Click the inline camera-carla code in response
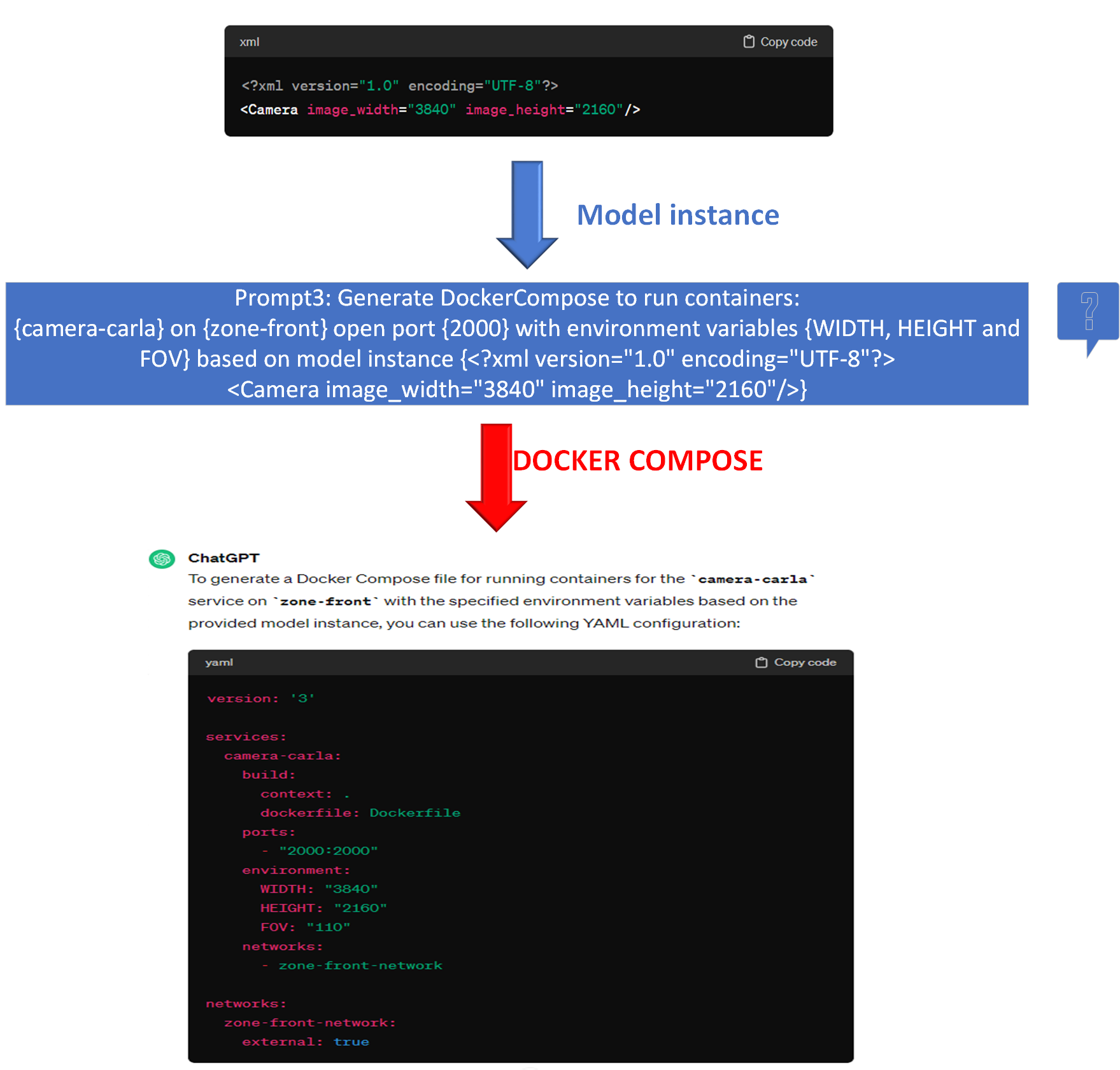This screenshot has width=1120, height=1070. click(753, 579)
